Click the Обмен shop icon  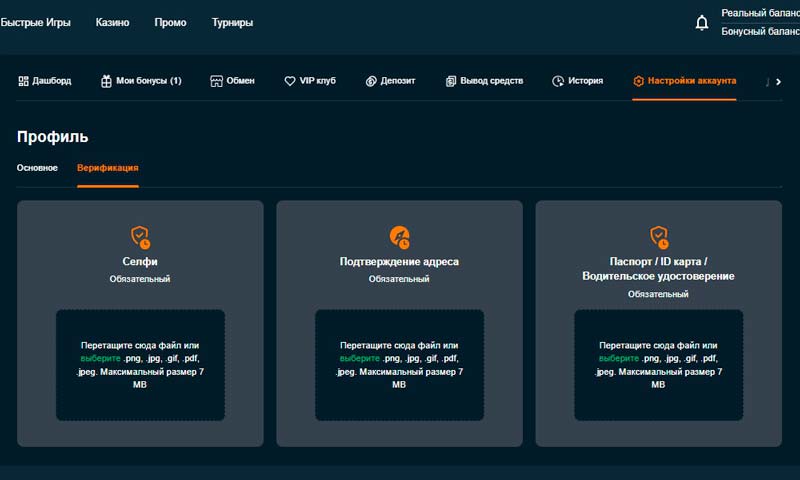click(216, 81)
